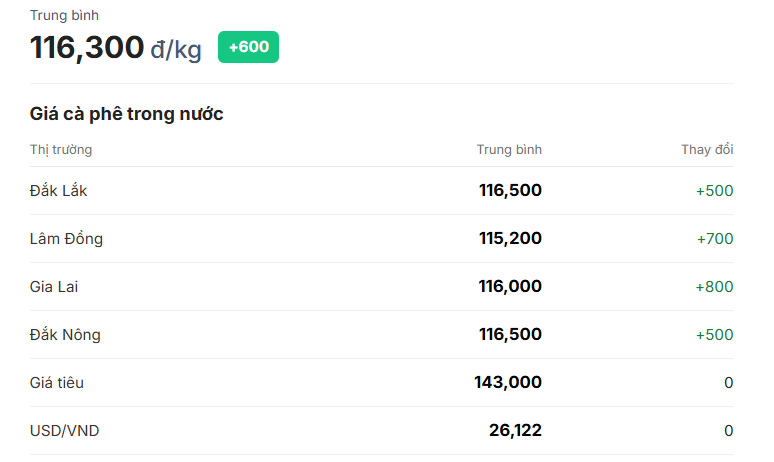Click the +700 change for Lâm Đồng
Screen dimensions: 774x462
714,239
